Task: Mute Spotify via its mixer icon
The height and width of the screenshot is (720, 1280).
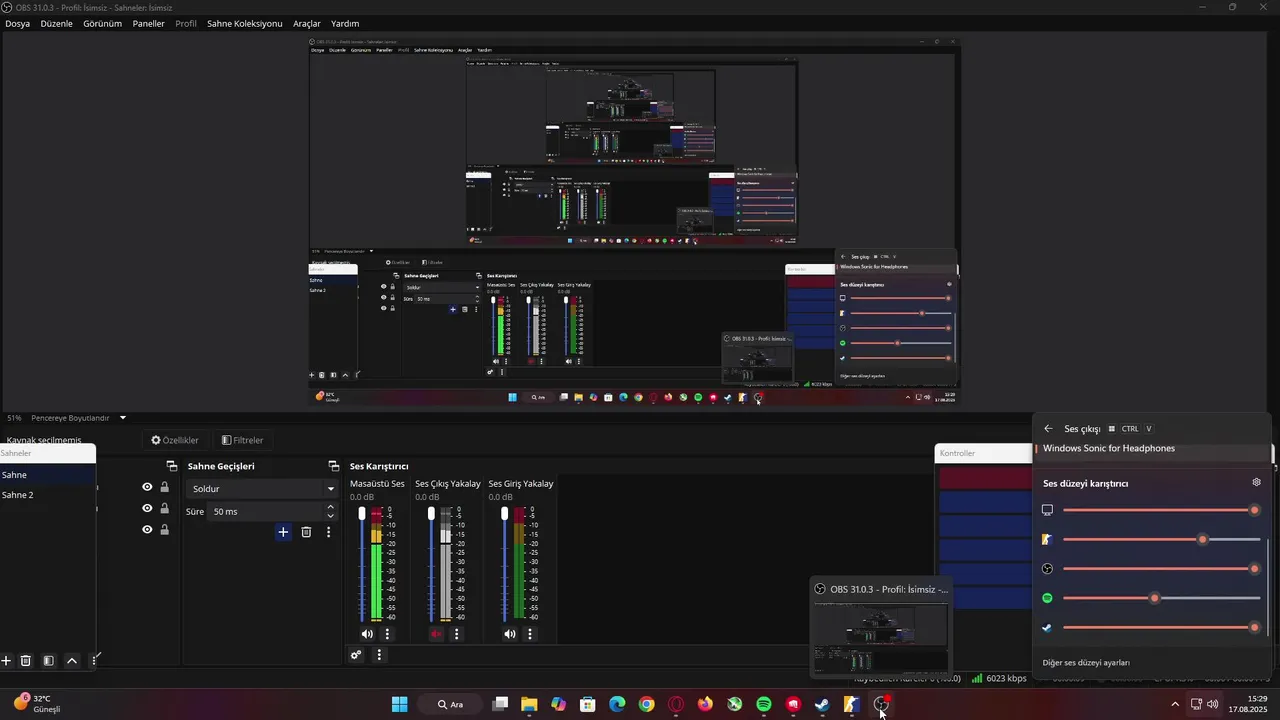Action: [1047, 598]
